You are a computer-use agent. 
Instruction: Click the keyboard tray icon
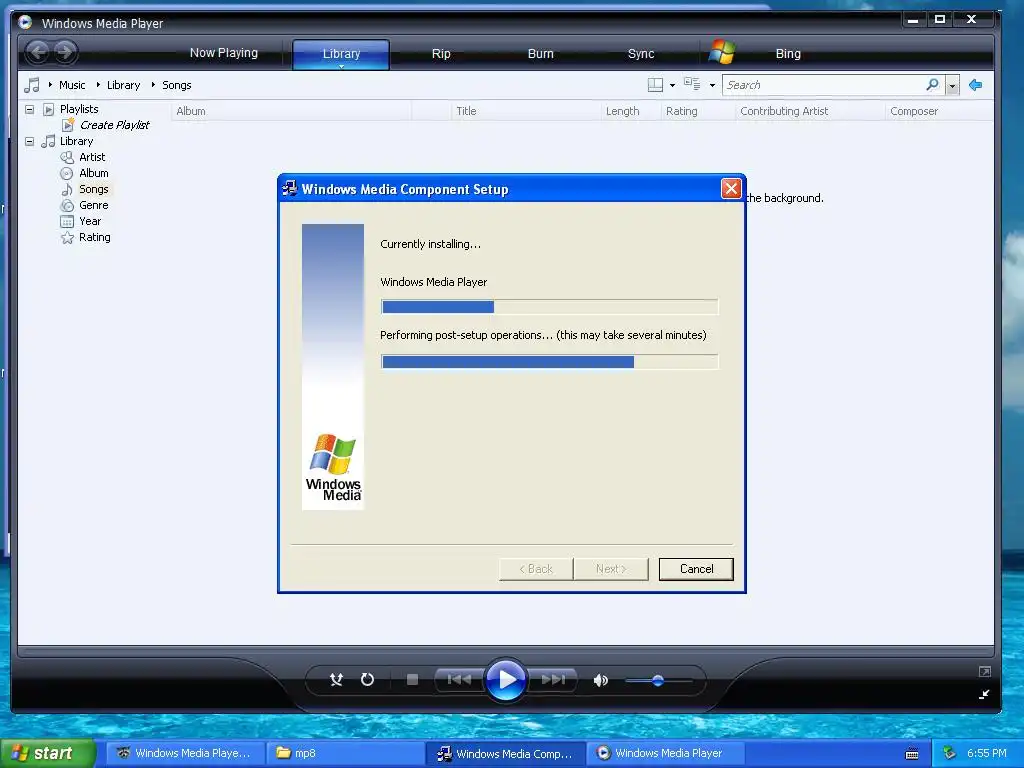912,754
